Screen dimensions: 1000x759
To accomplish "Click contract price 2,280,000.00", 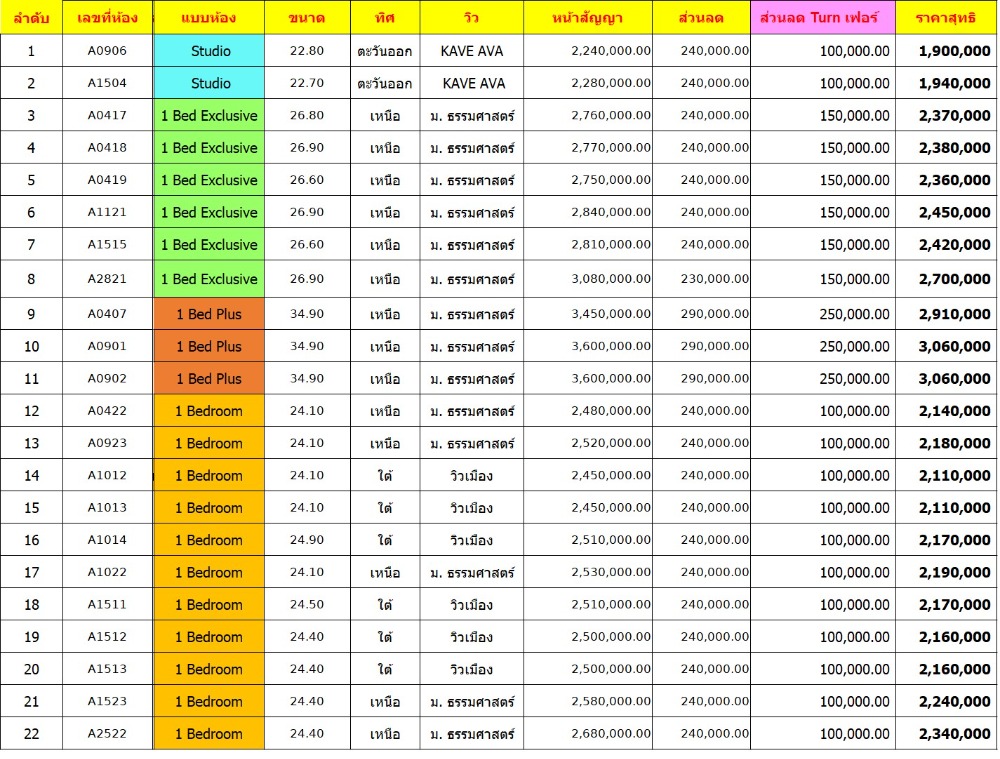I will coord(611,83).
